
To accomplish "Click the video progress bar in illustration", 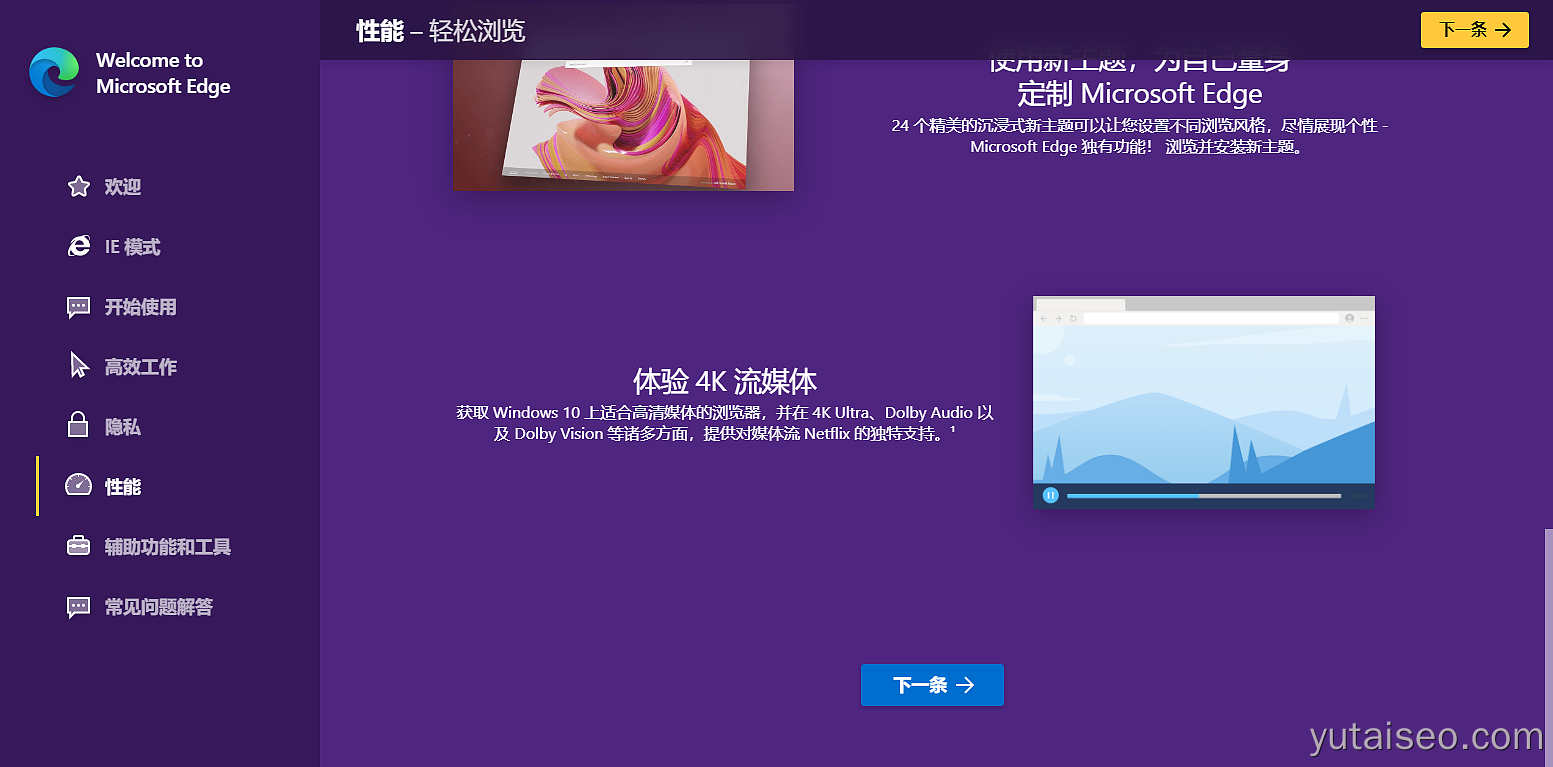I will click(1204, 495).
